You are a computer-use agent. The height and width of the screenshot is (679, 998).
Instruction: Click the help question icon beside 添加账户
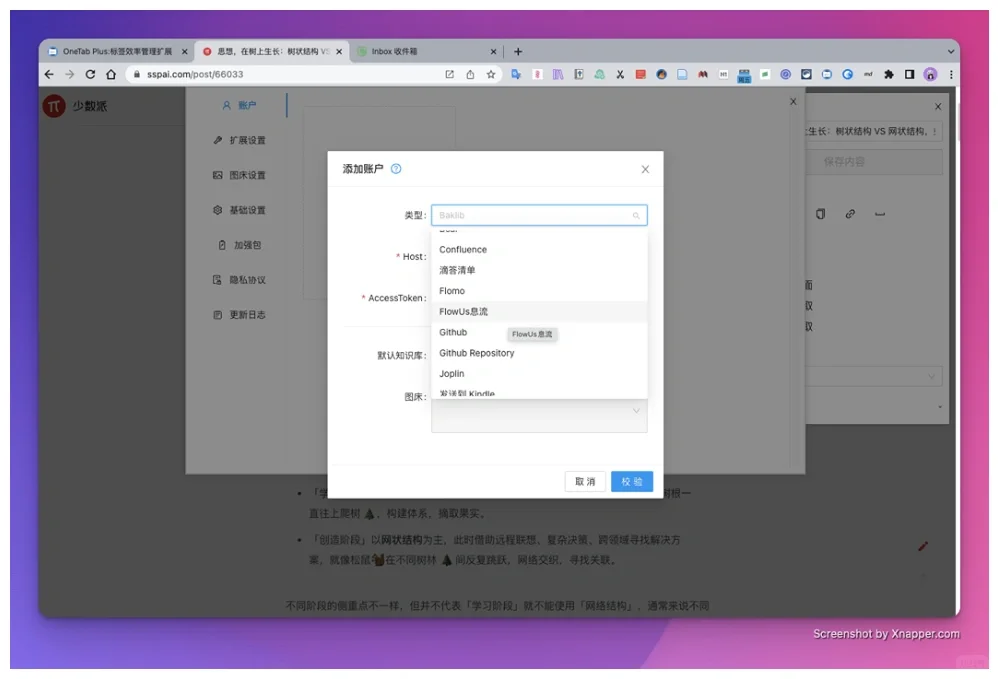click(x=397, y=169)
